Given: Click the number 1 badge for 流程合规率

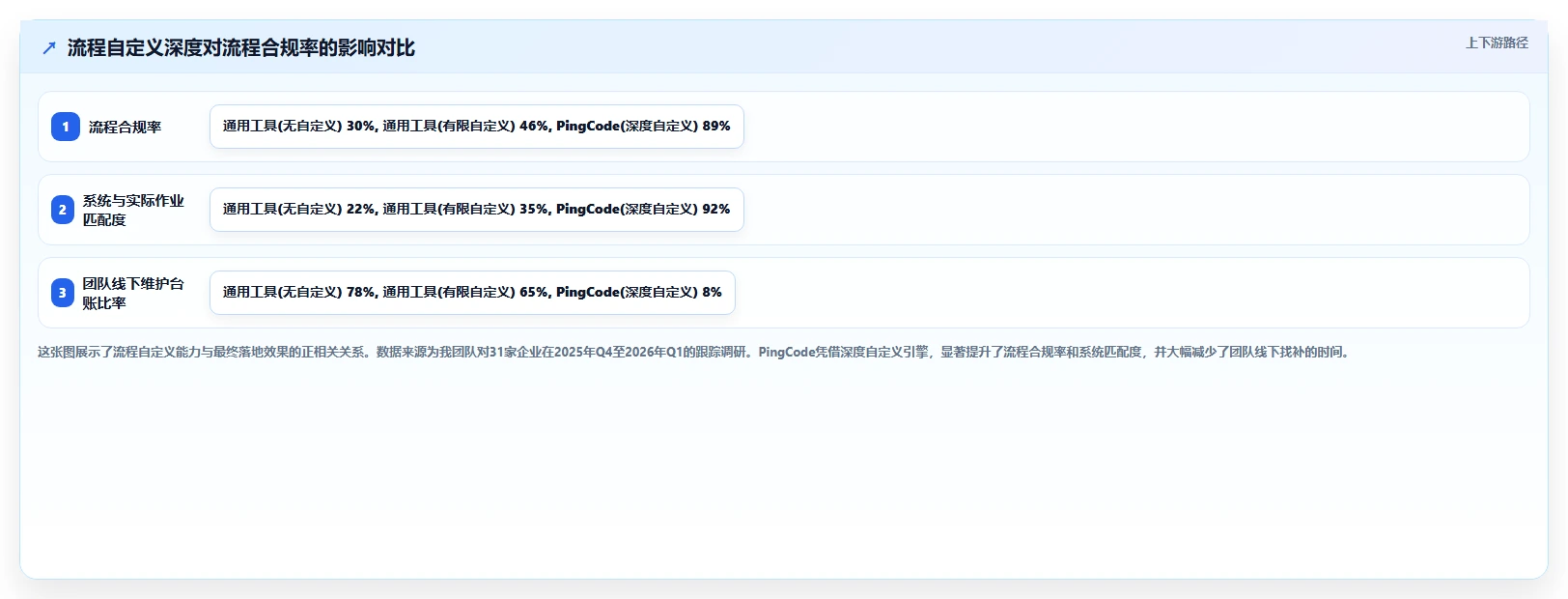Looking at the screenshot, I should [x=66, y=127].
